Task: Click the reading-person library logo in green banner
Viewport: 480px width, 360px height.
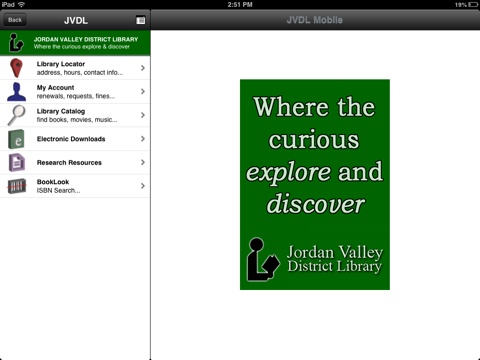Action: click(x=16, y=43)
